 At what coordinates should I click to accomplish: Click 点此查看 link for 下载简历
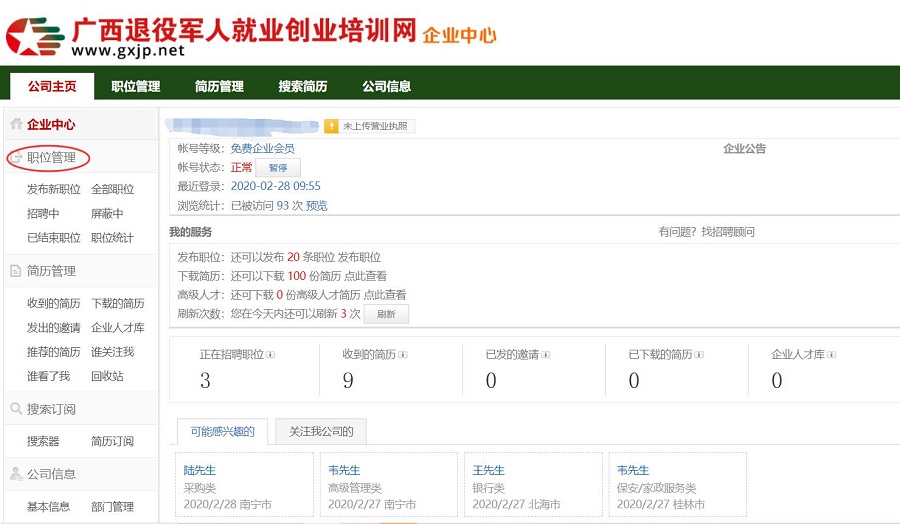(x=366, y=276)
